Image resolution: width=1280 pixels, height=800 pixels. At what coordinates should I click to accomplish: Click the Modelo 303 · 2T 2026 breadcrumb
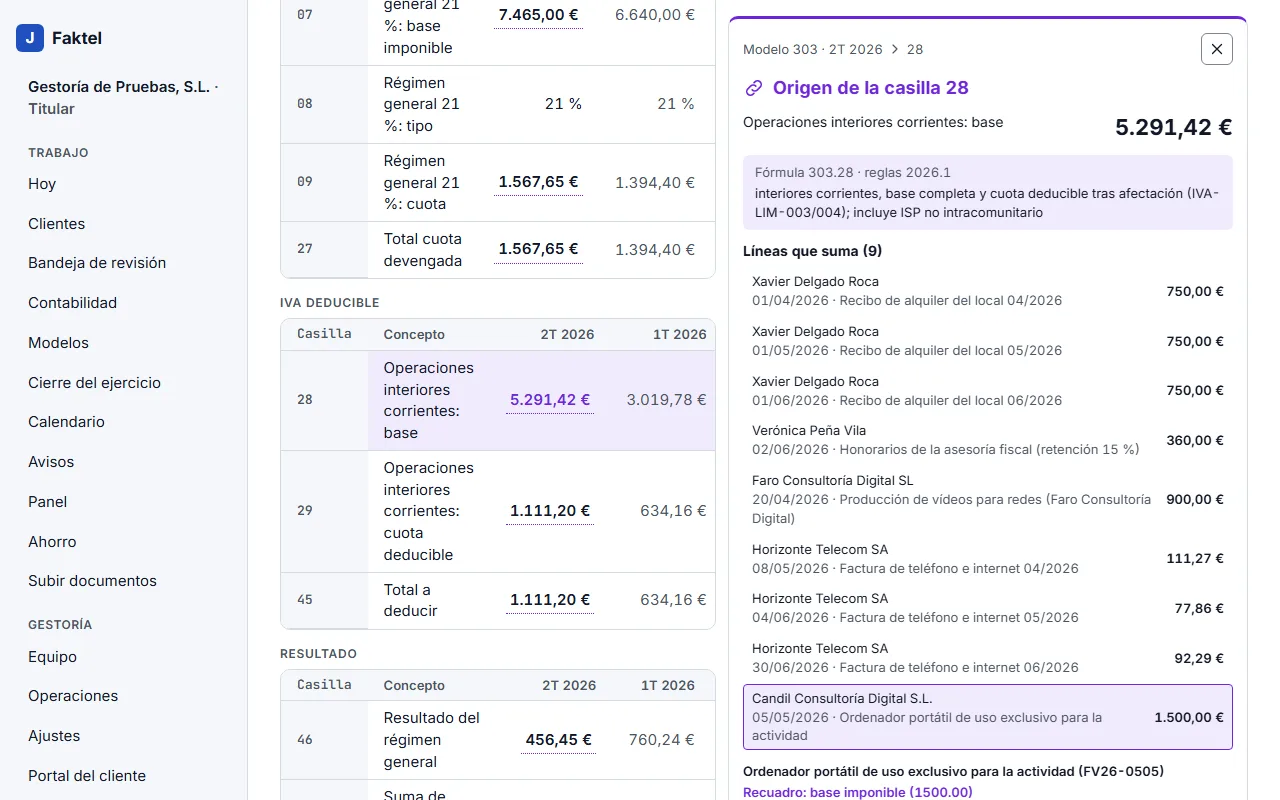[x=813, y=49]
